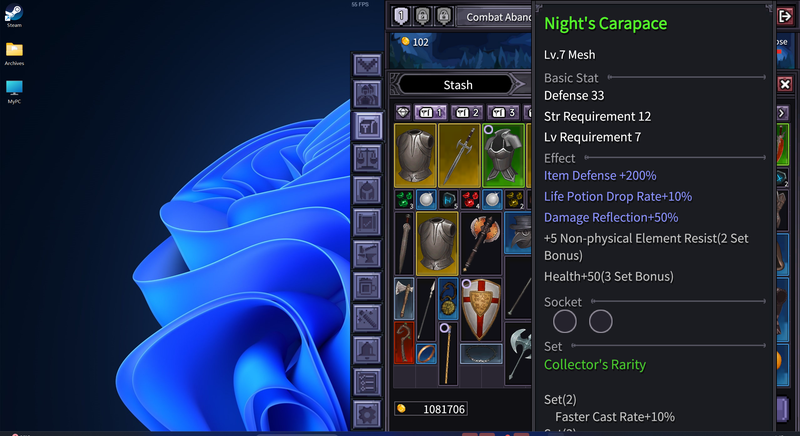Click the helmet icon in sidebar
The height and width of the screenshot is (436, 800).
click(367, 190)
